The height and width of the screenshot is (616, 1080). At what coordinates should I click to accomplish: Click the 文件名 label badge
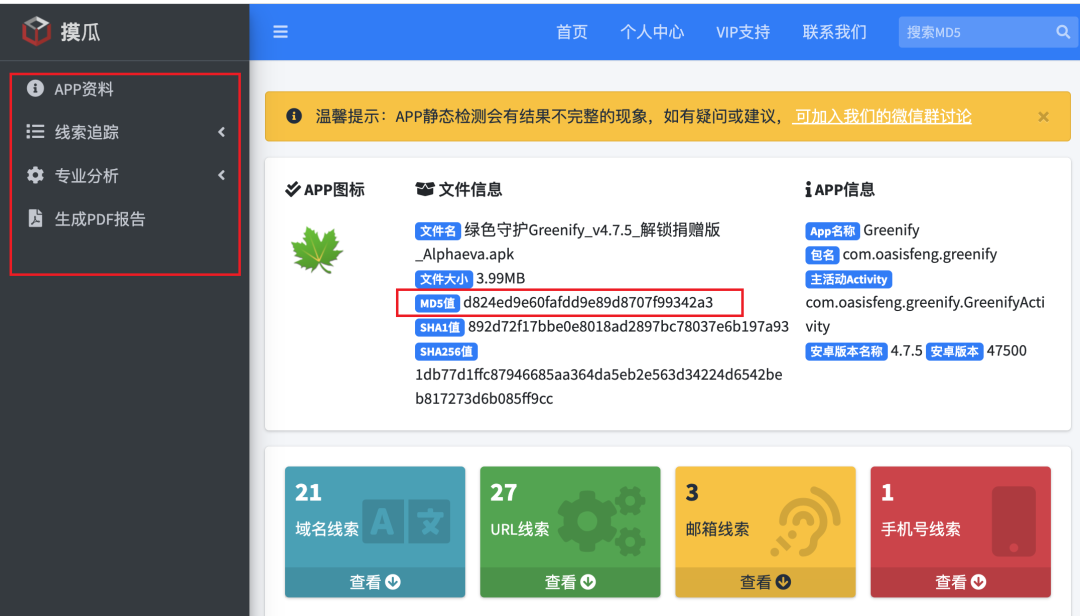(x=438, y=231)
